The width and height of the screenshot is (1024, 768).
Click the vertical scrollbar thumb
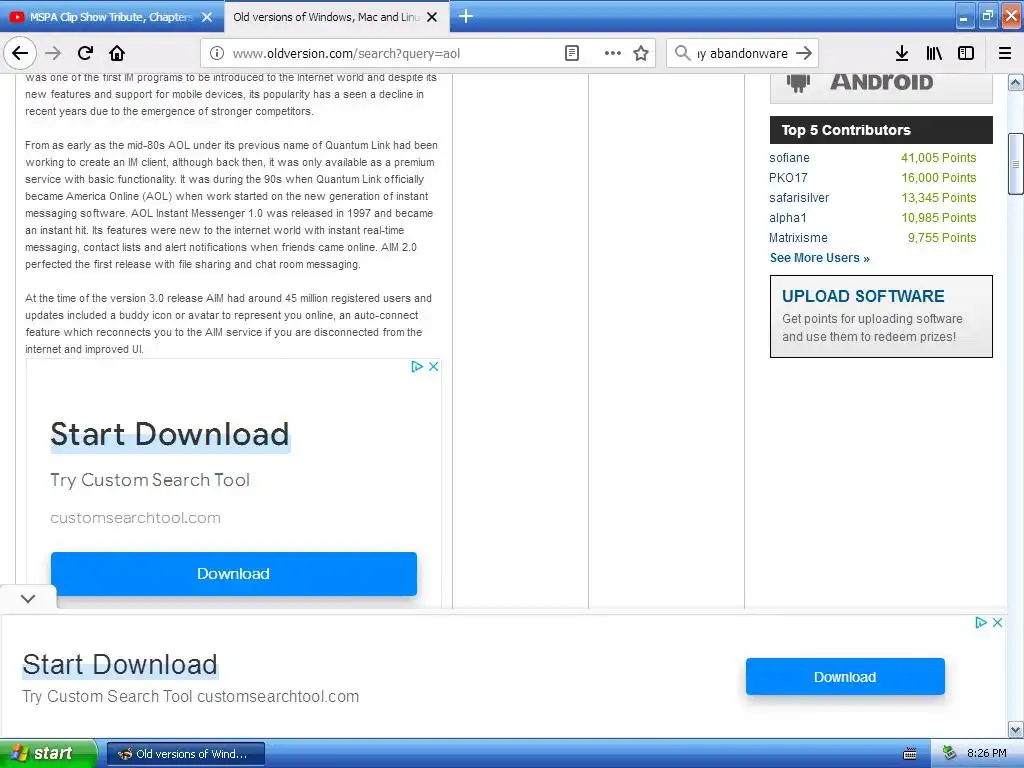coord(1016,164)
